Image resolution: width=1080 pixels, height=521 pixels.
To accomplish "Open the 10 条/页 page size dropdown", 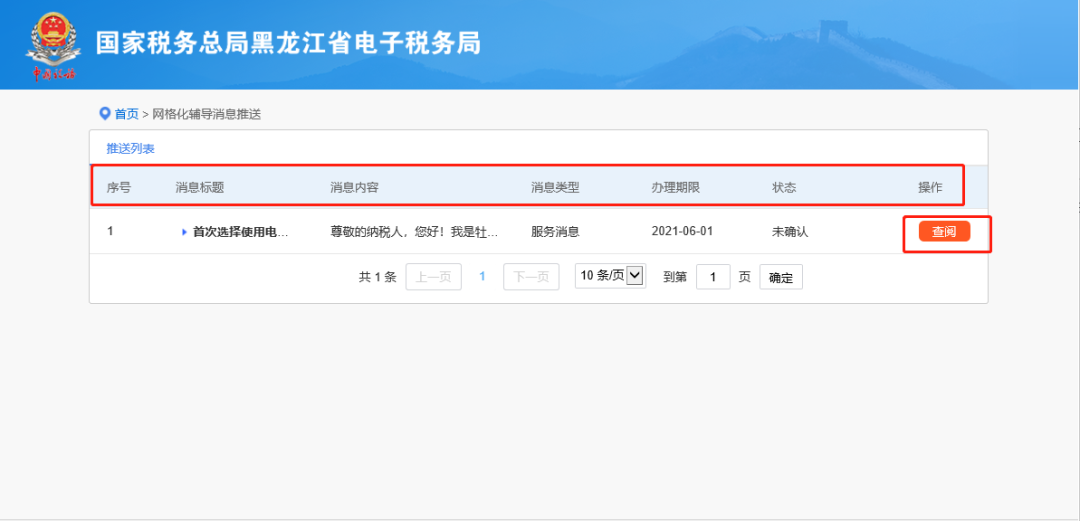I will coord(611,276).
